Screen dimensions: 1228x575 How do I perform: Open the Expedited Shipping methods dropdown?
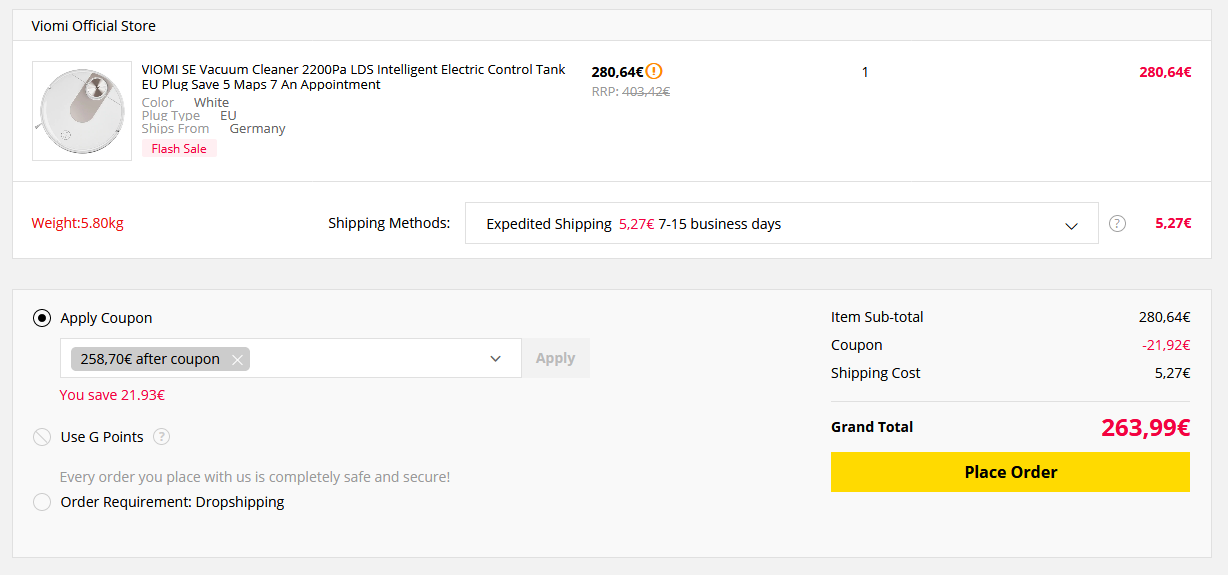click(780, 224)
